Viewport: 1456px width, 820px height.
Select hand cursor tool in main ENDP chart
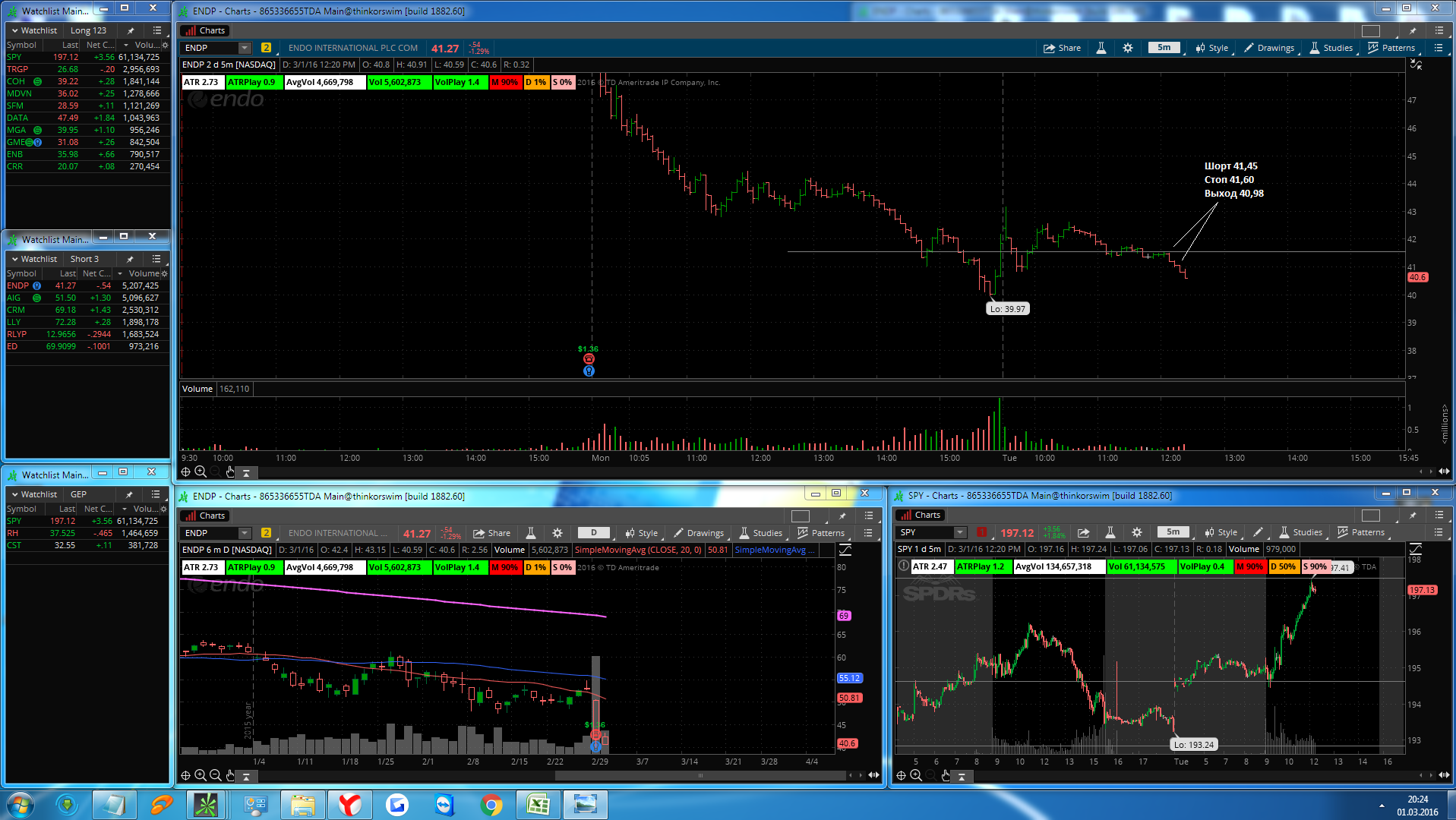coord(230,472)
